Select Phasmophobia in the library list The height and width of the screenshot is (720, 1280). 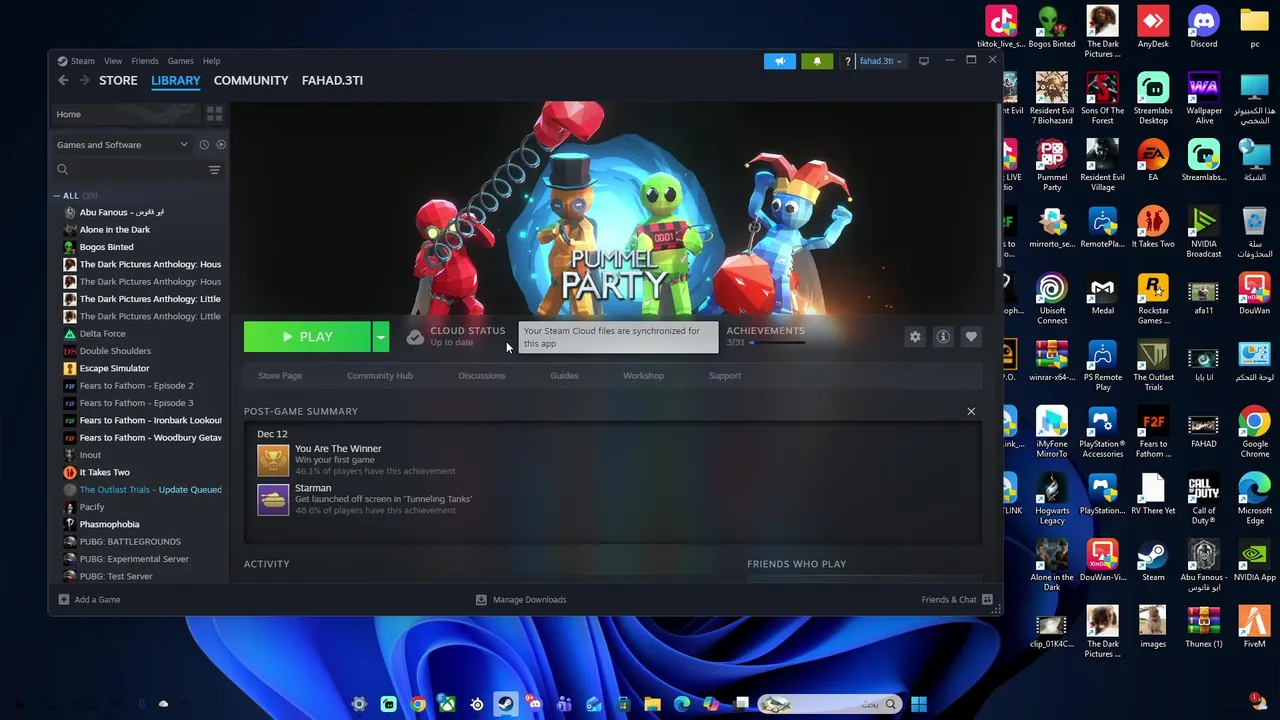(x=109, y=524)
